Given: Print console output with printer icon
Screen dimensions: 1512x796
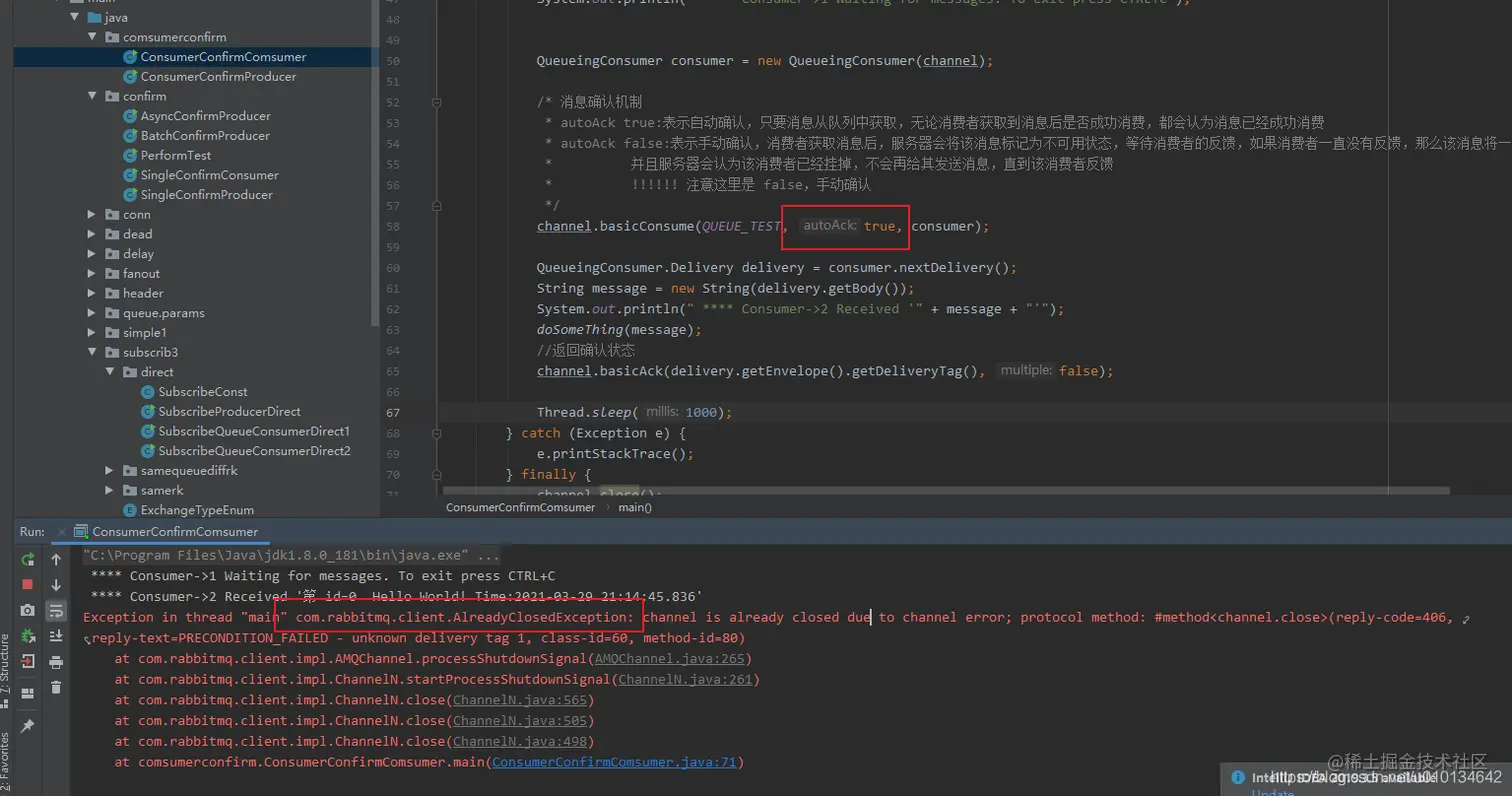Looking at the screenshot, I should (56, 662).
